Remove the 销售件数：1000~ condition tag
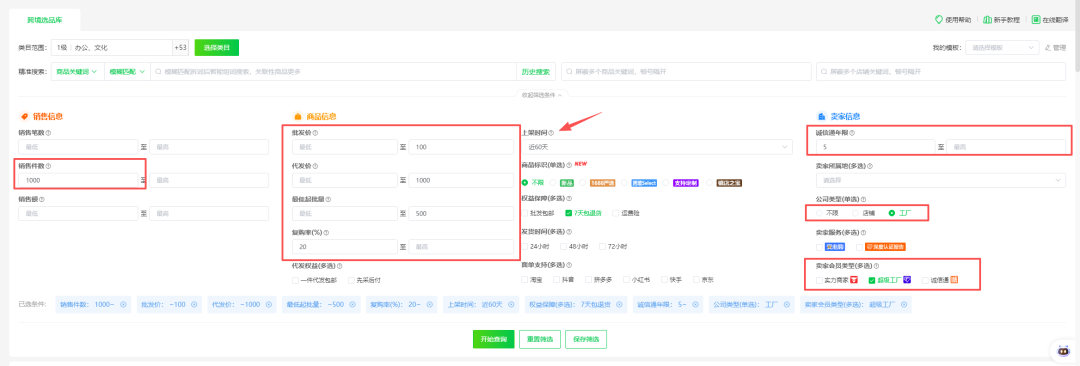 pos(123,304)
